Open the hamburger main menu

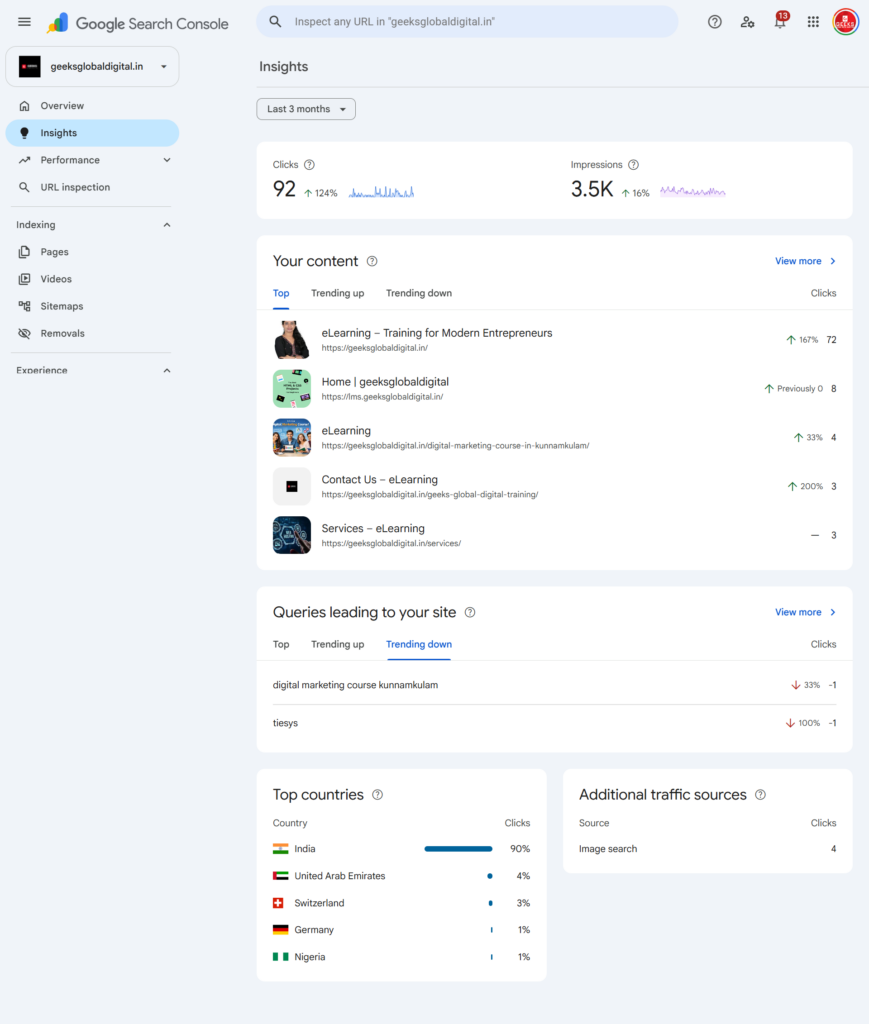click(x=24, y=22)
